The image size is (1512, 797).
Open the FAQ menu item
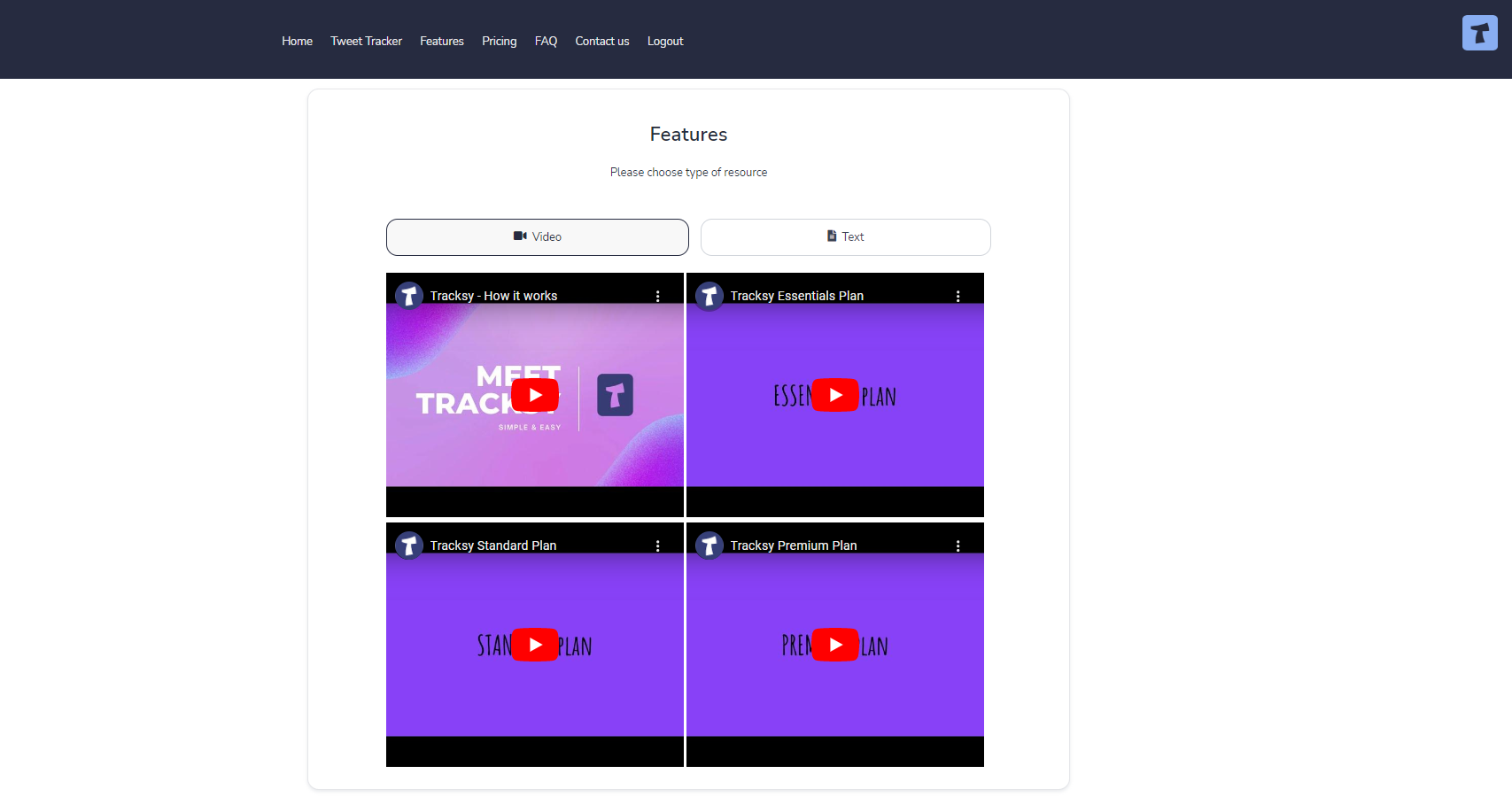(x=546, y=41)
